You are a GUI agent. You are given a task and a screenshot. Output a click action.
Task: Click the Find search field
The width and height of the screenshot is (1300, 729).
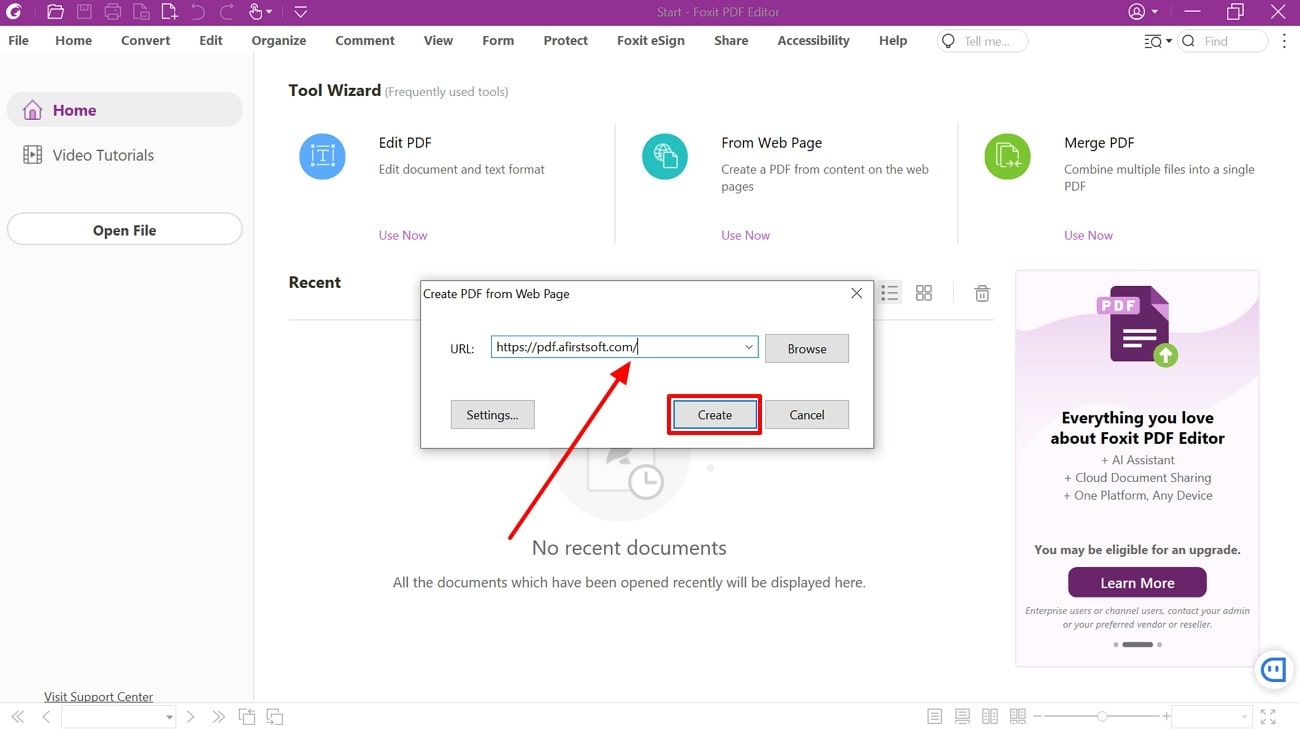point(1223,41)
